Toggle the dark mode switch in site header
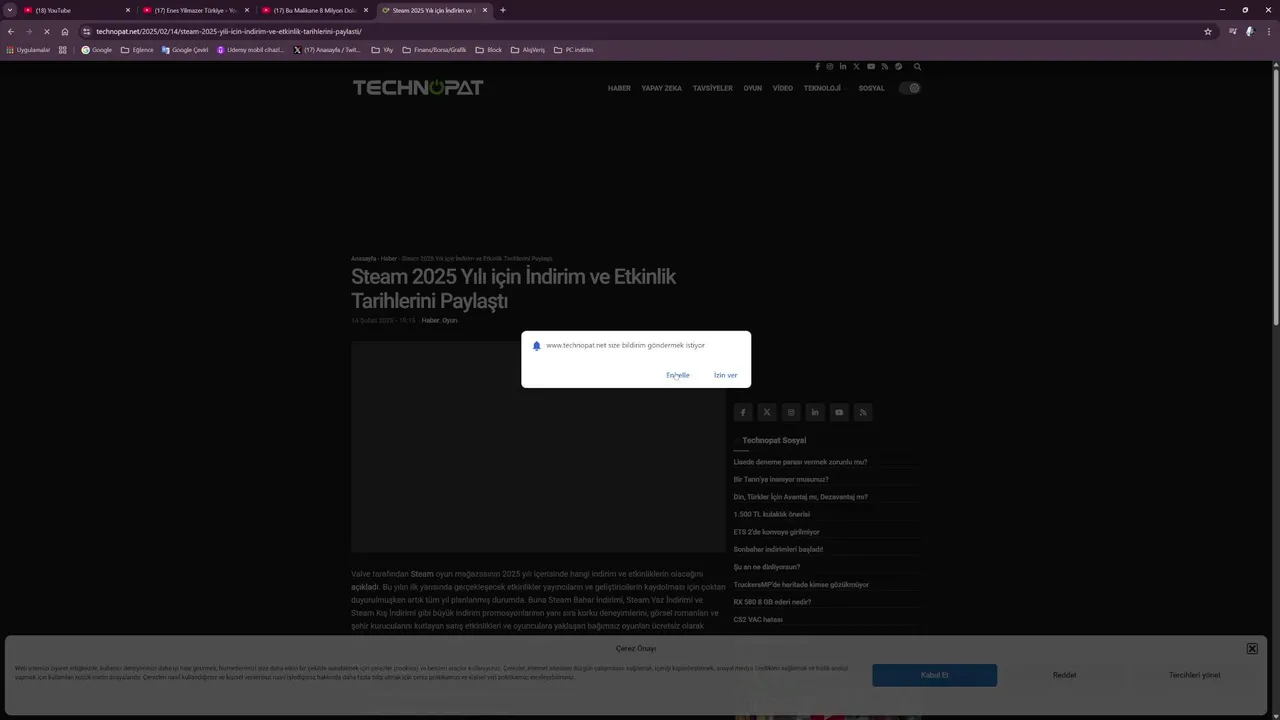This screenshot has width=1280, height=720. (909, 88)
